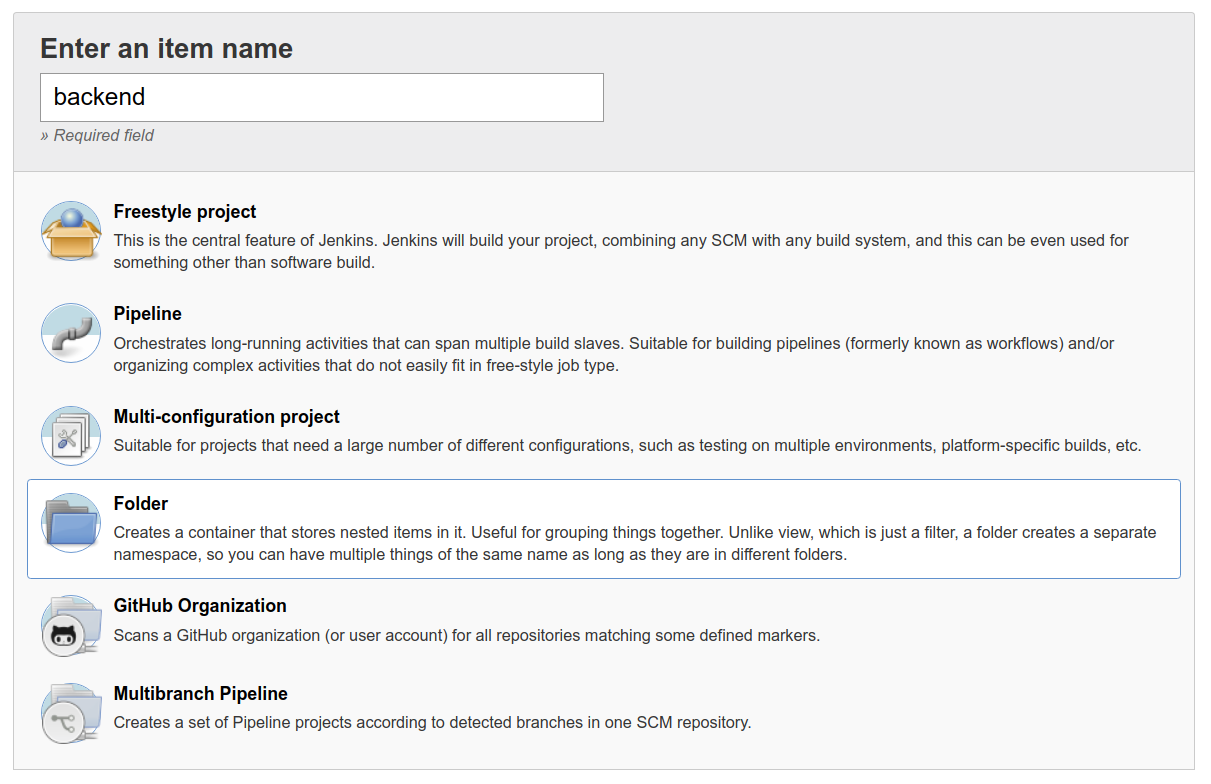Click the Multi-configuration description about multiple environments
The width and height of the screenshot is (1211, 784).
[x=627, y=446]
